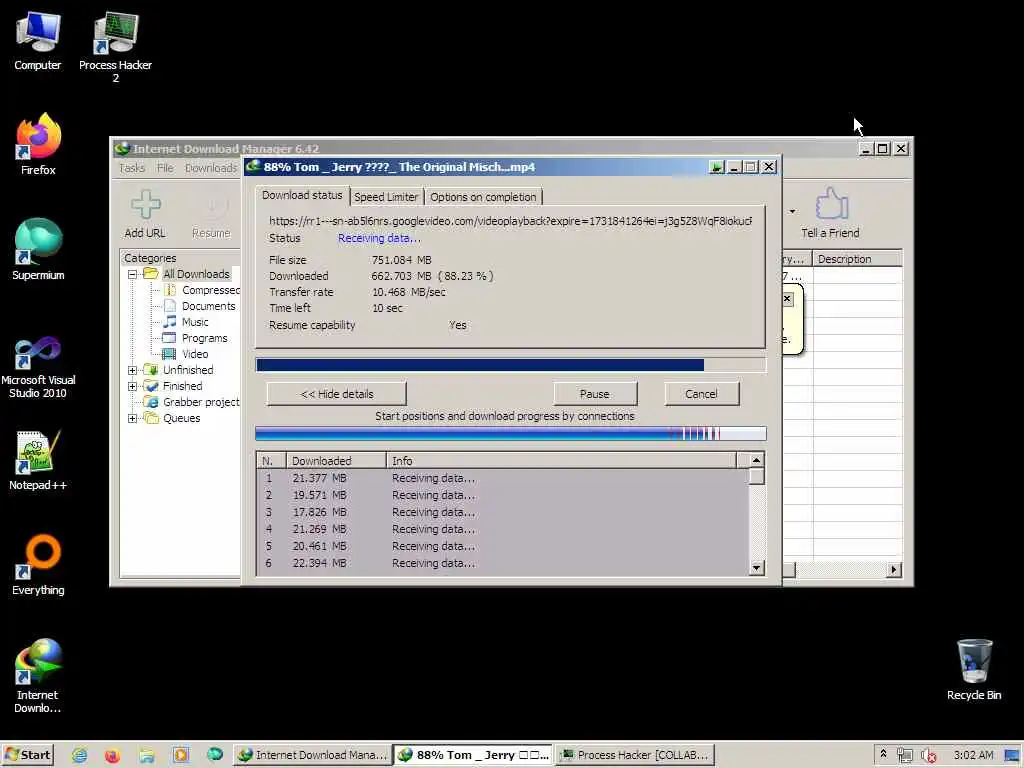1024x768 pixels.
Task: Select connection row with 19.571 MB
Action: tap(503, 496)
